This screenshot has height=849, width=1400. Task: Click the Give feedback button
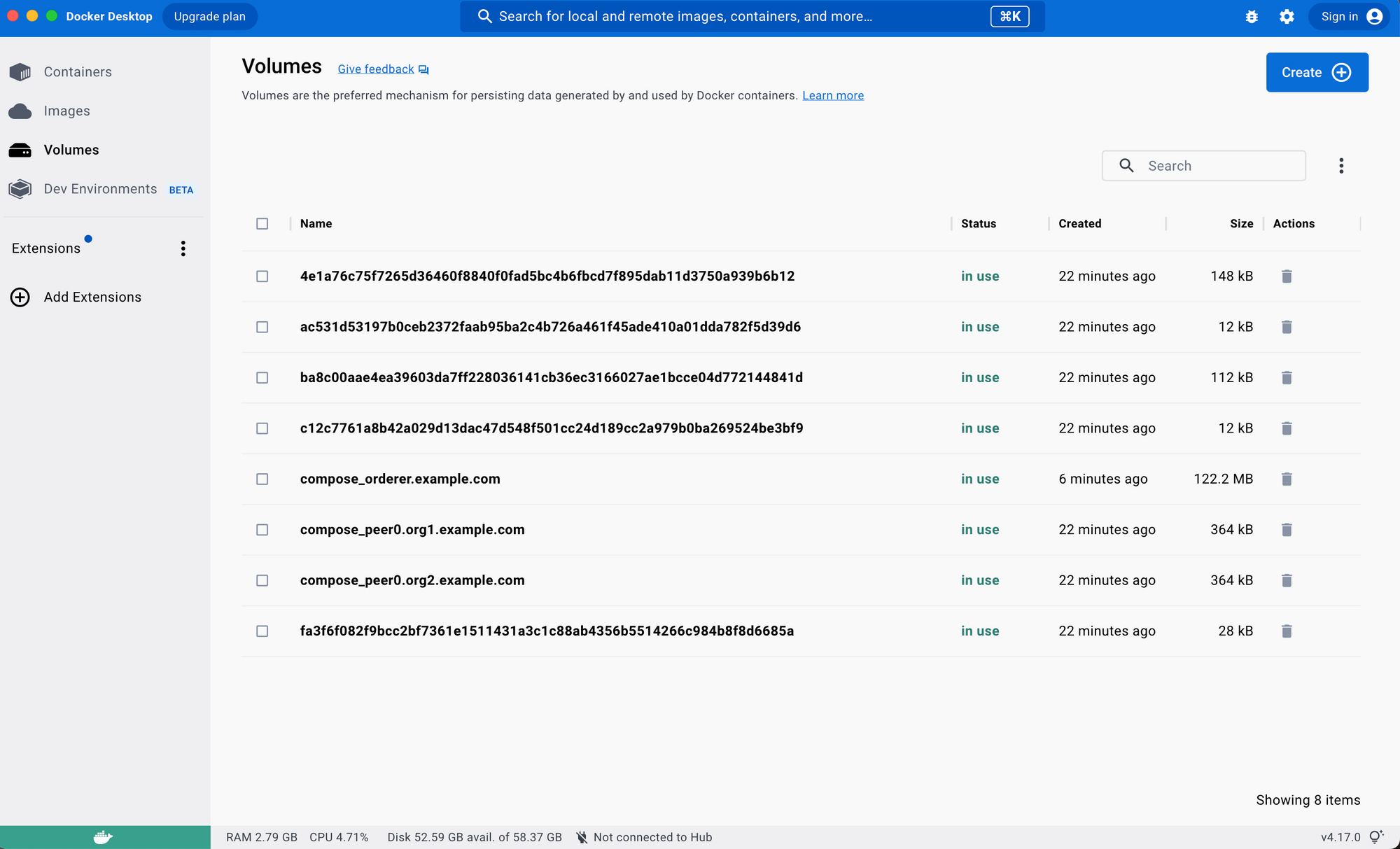[x=383, y=68]
